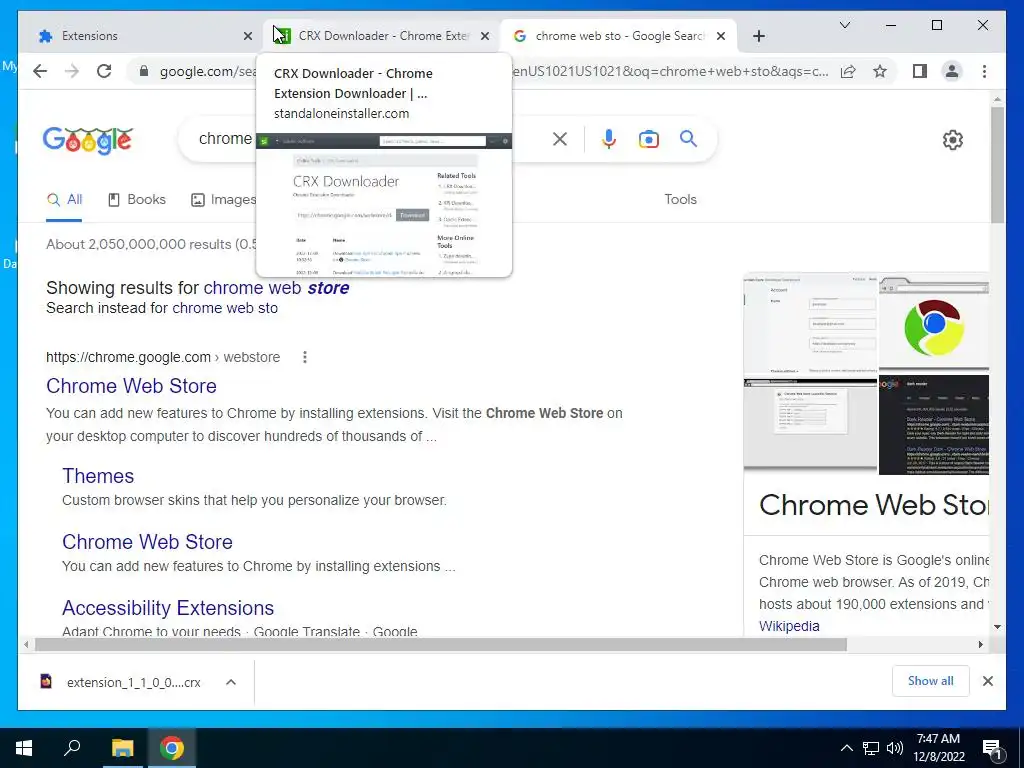The width and height of the screenshot is (1024, 768).
Task: Switch to the Google Search tab
Action: click(x=619, y=36)
